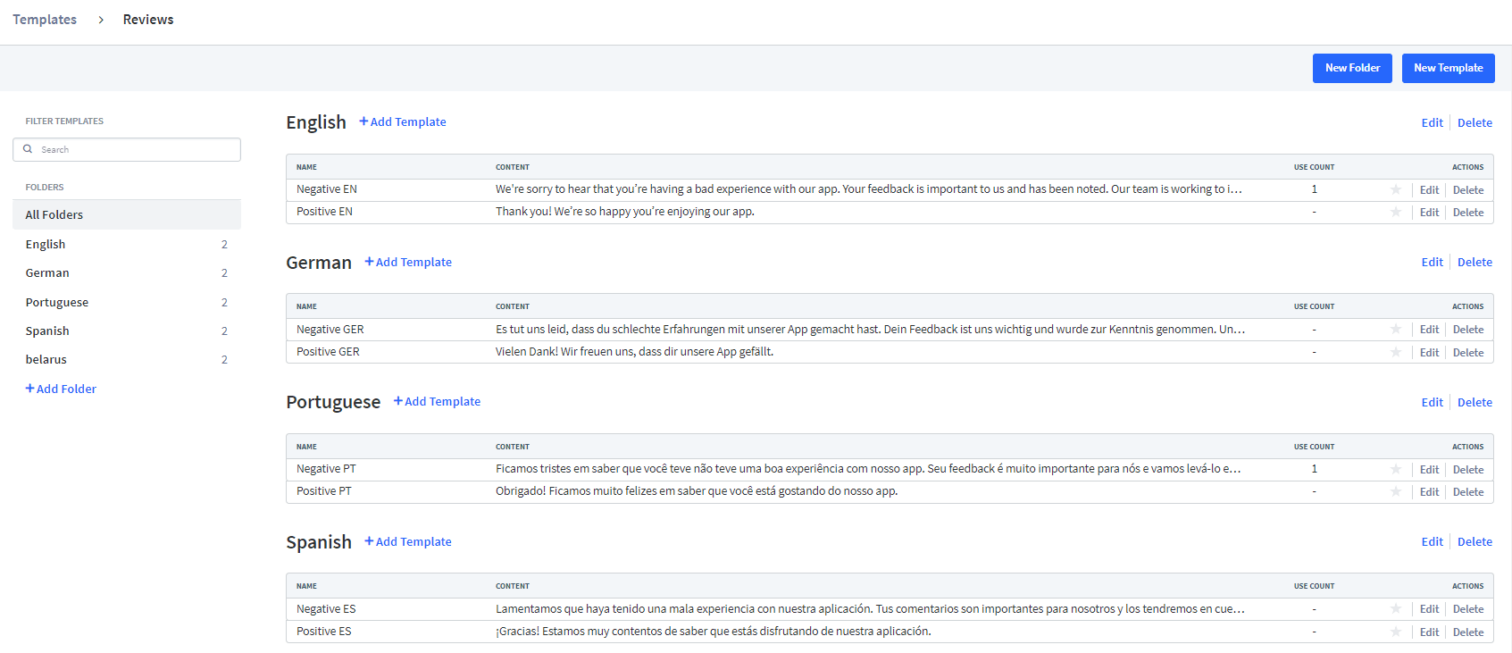Screen dimensions: 1512x653
Task: Go to Templates breadcrumb
Action: pyautogui.click(x=45, y=20)
